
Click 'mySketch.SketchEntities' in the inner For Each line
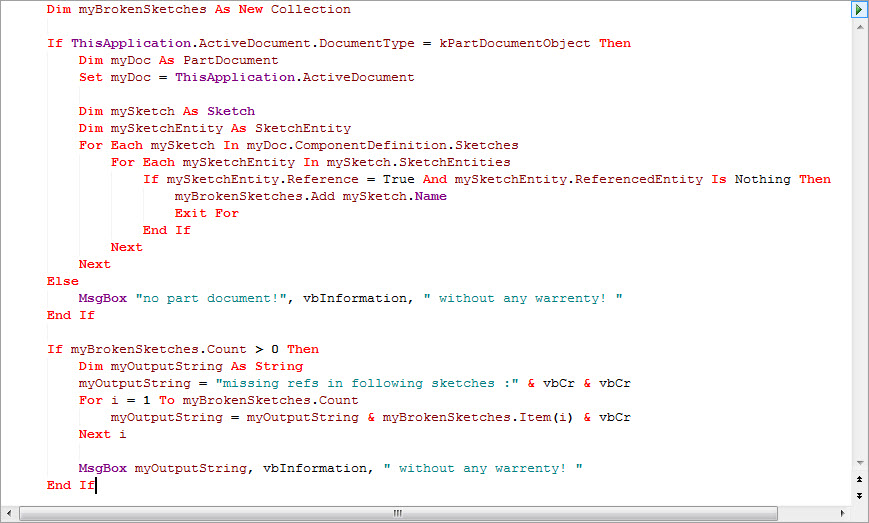click(418, 162)
